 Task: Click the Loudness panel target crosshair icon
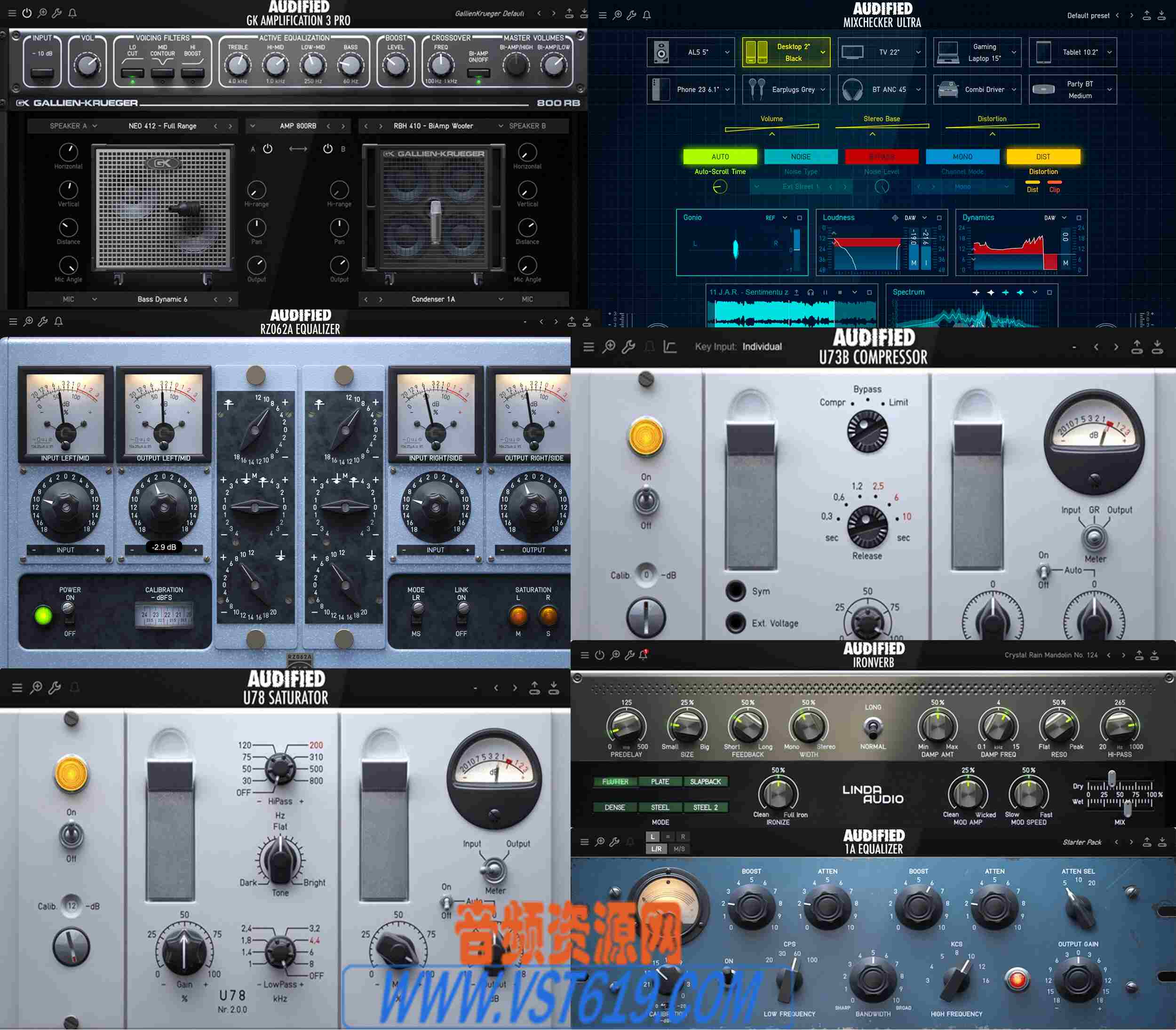coord(895,218)
